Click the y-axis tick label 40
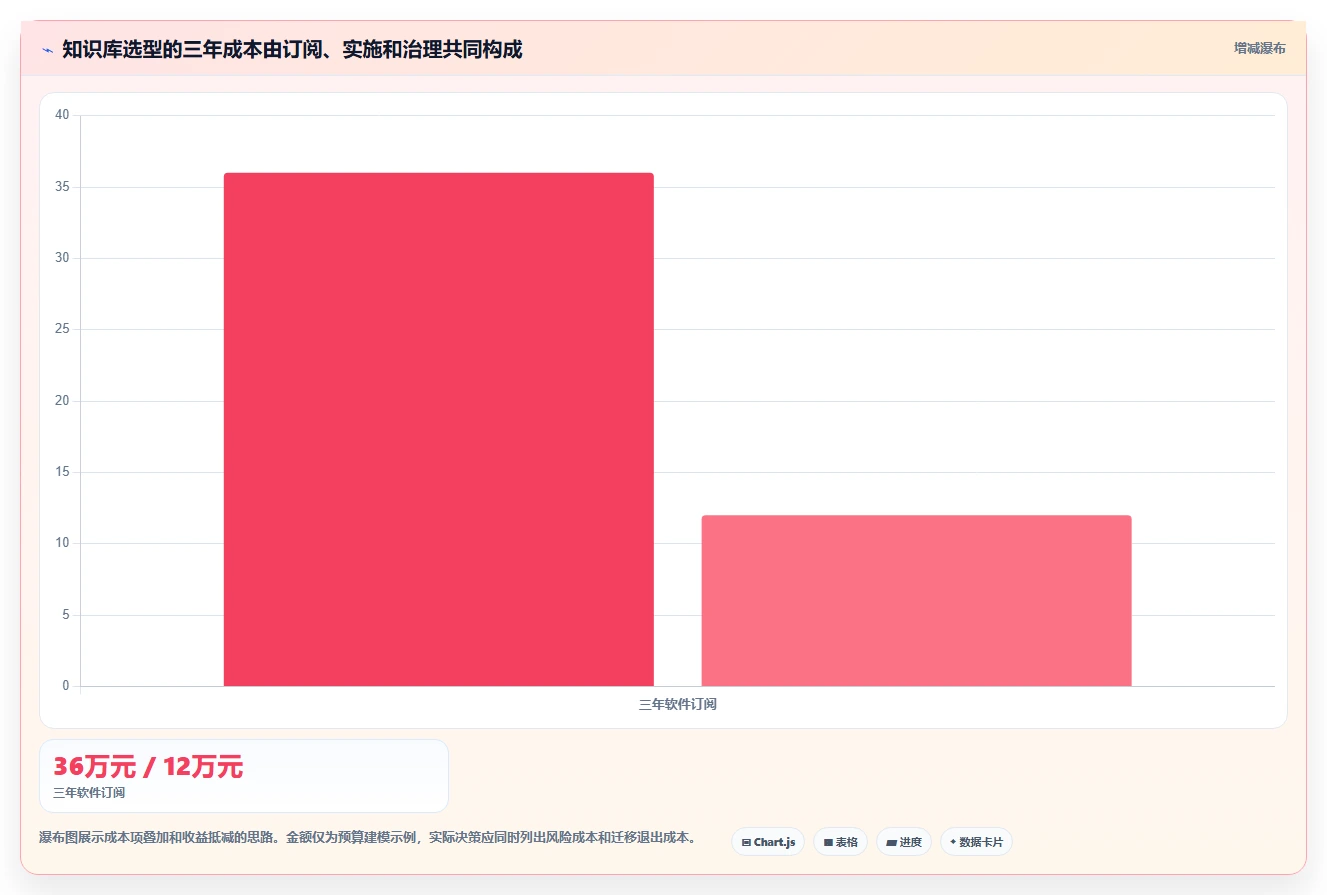This screenshot has height=895, width=1327. [62, 115]
